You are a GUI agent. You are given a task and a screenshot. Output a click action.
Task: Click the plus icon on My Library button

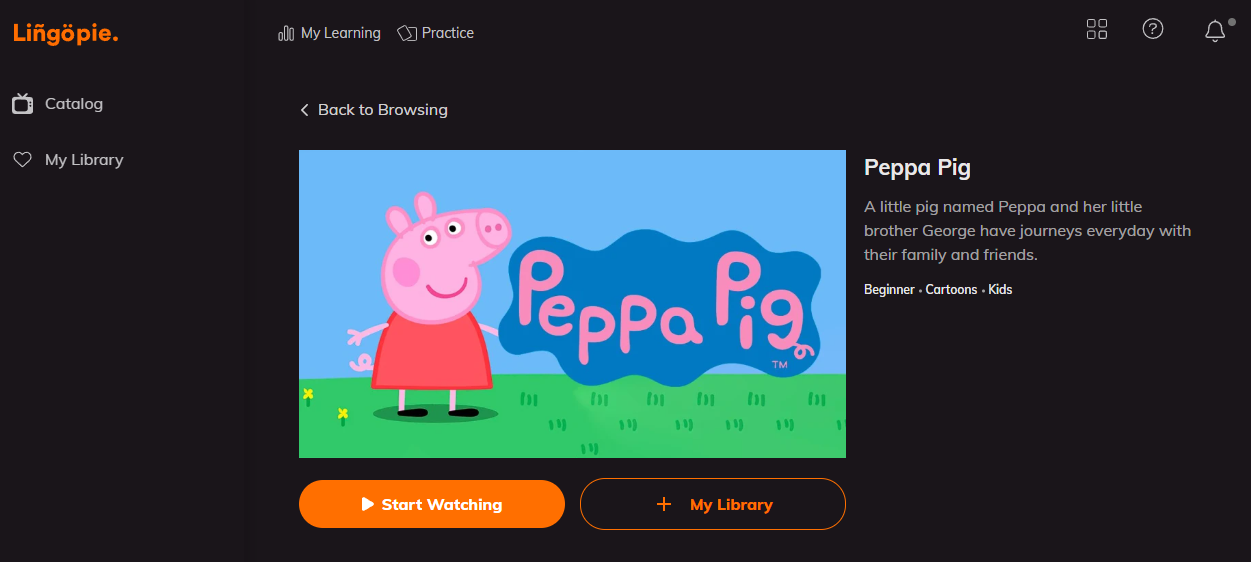(x=663, y=504)
